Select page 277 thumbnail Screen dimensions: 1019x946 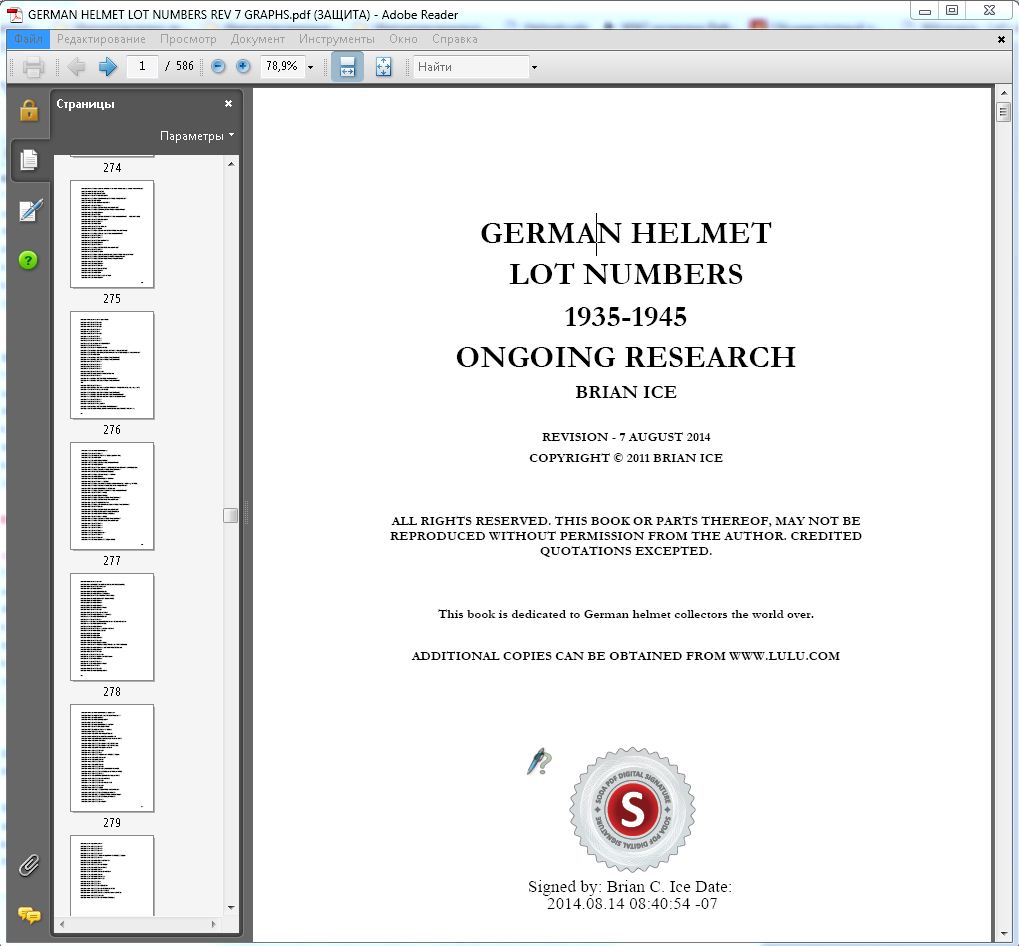click(112, 496)
